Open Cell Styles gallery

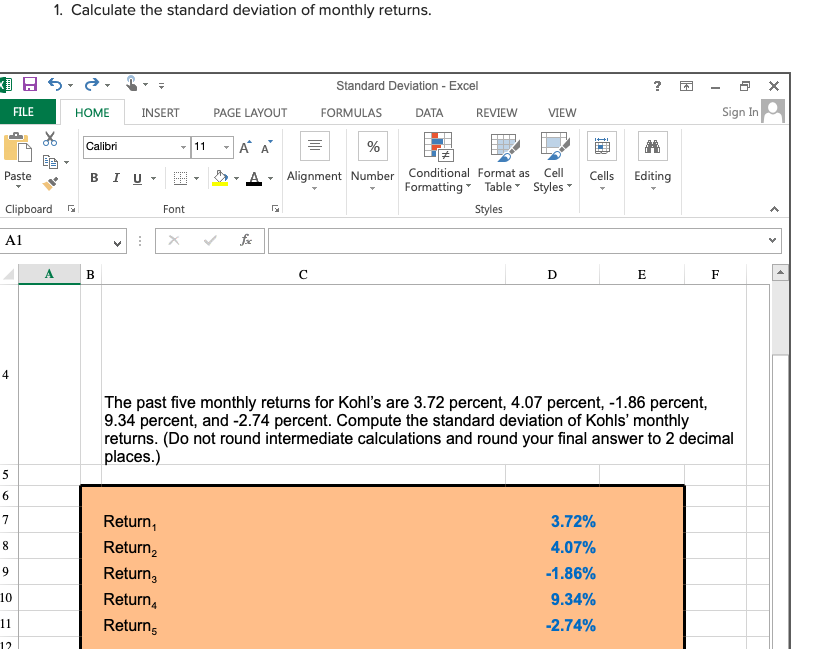[x=553, y=162]
